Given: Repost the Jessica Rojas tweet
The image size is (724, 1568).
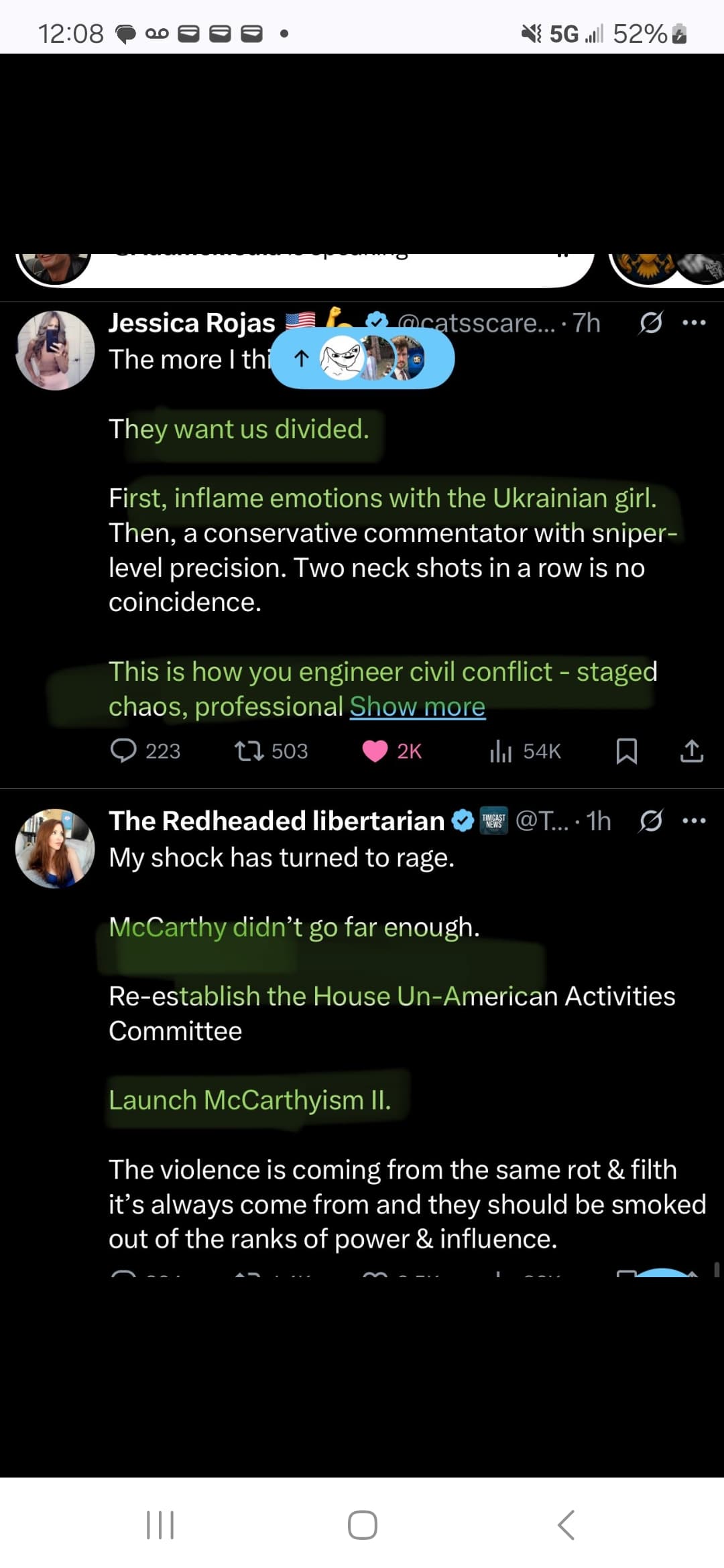Looking at the screenshot, I should [249, 751].
